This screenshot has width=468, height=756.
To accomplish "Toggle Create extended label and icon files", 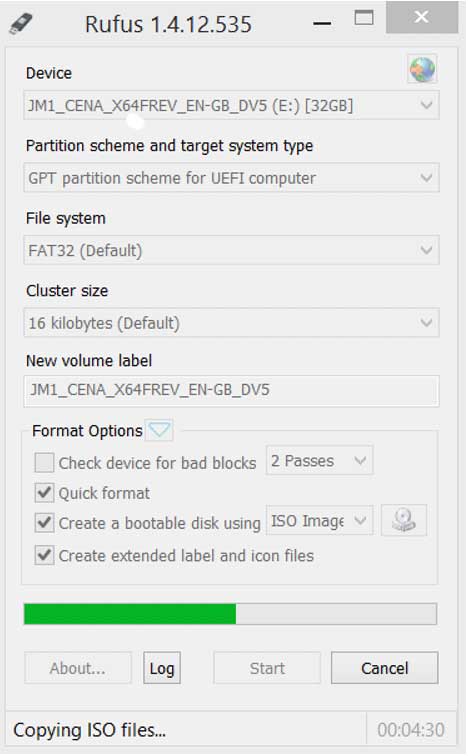I will [44, 555].
